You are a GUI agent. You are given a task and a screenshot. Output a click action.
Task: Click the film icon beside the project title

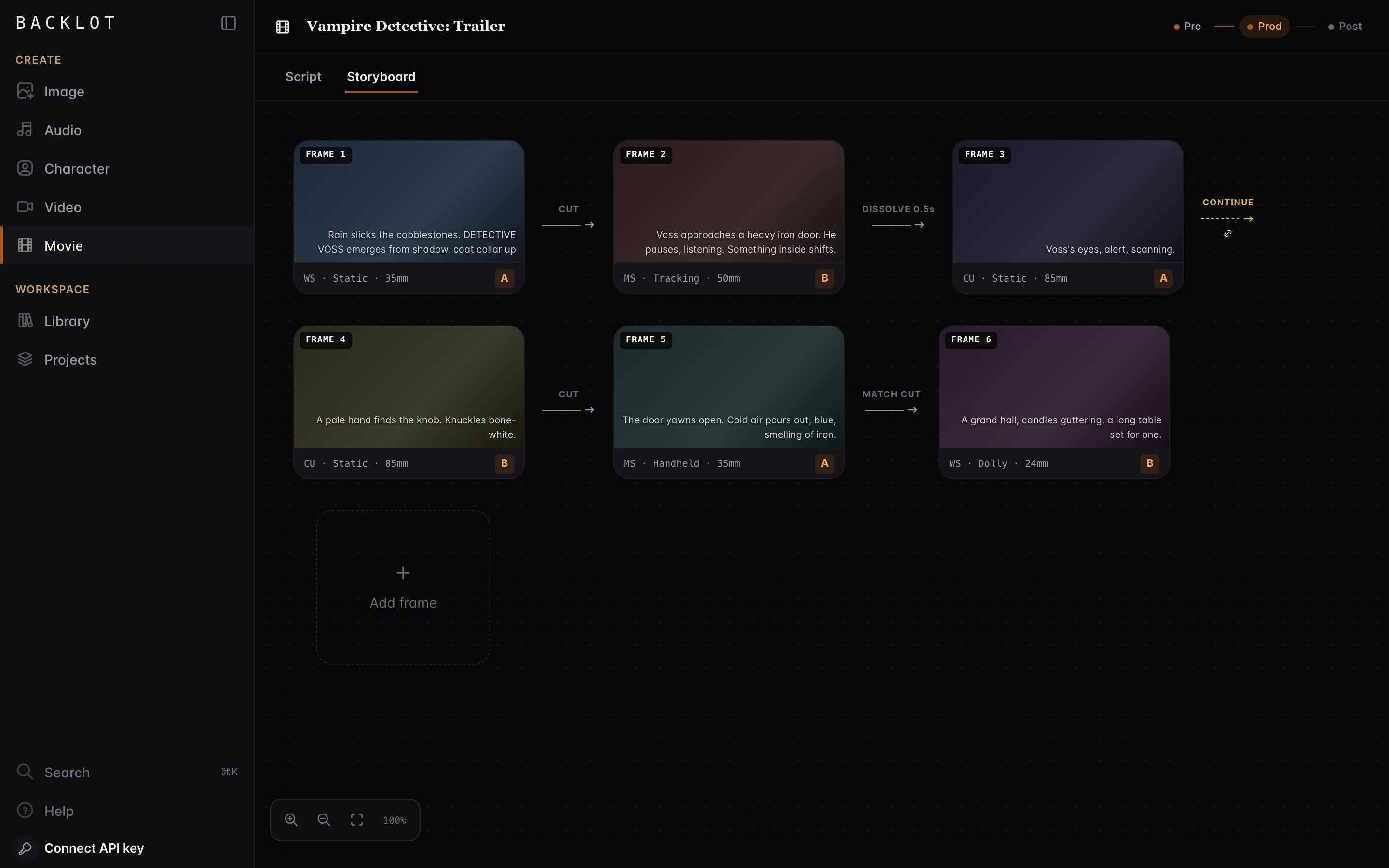283,27
